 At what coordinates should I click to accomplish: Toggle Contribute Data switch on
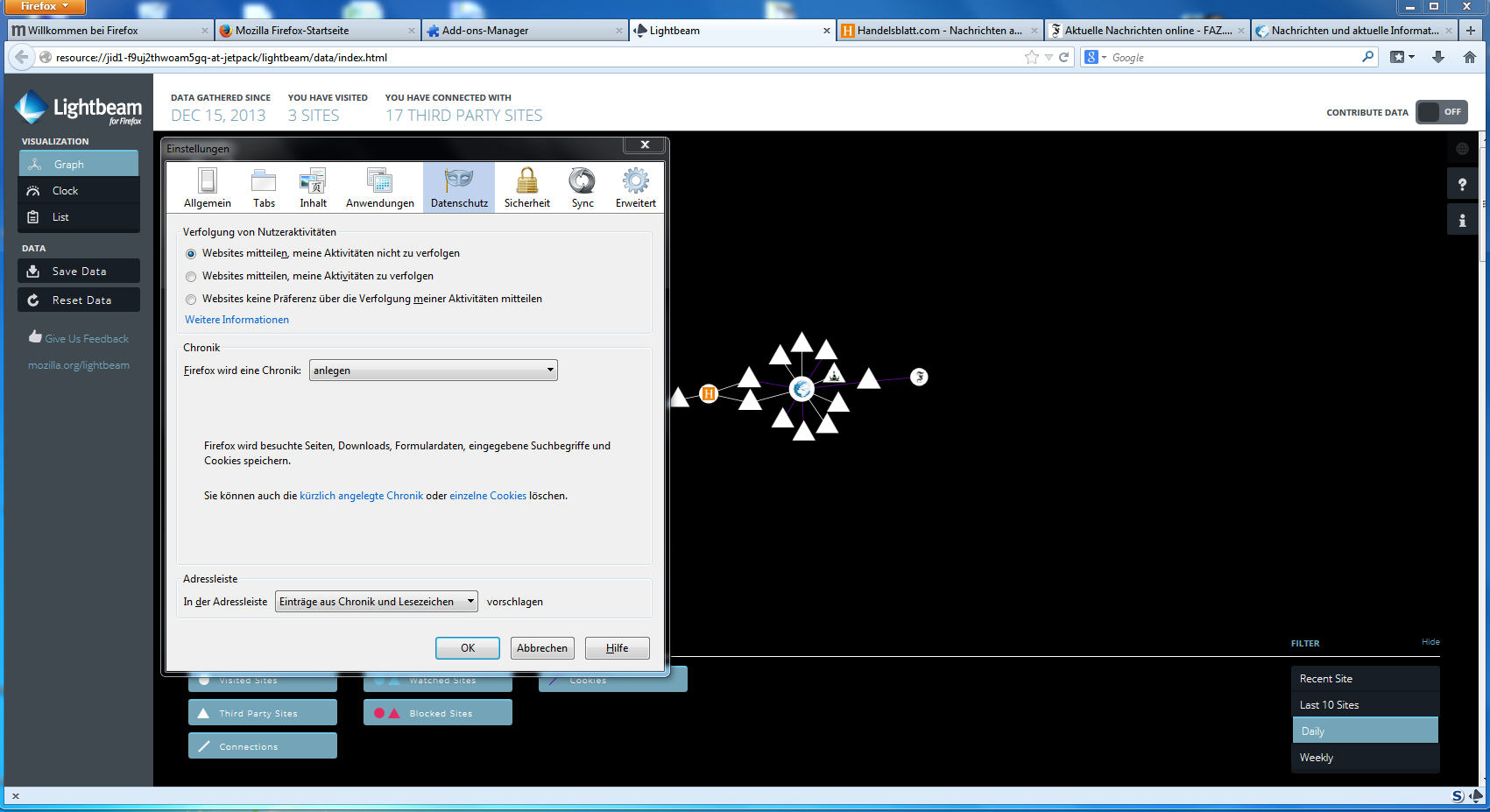point(1441,112)
